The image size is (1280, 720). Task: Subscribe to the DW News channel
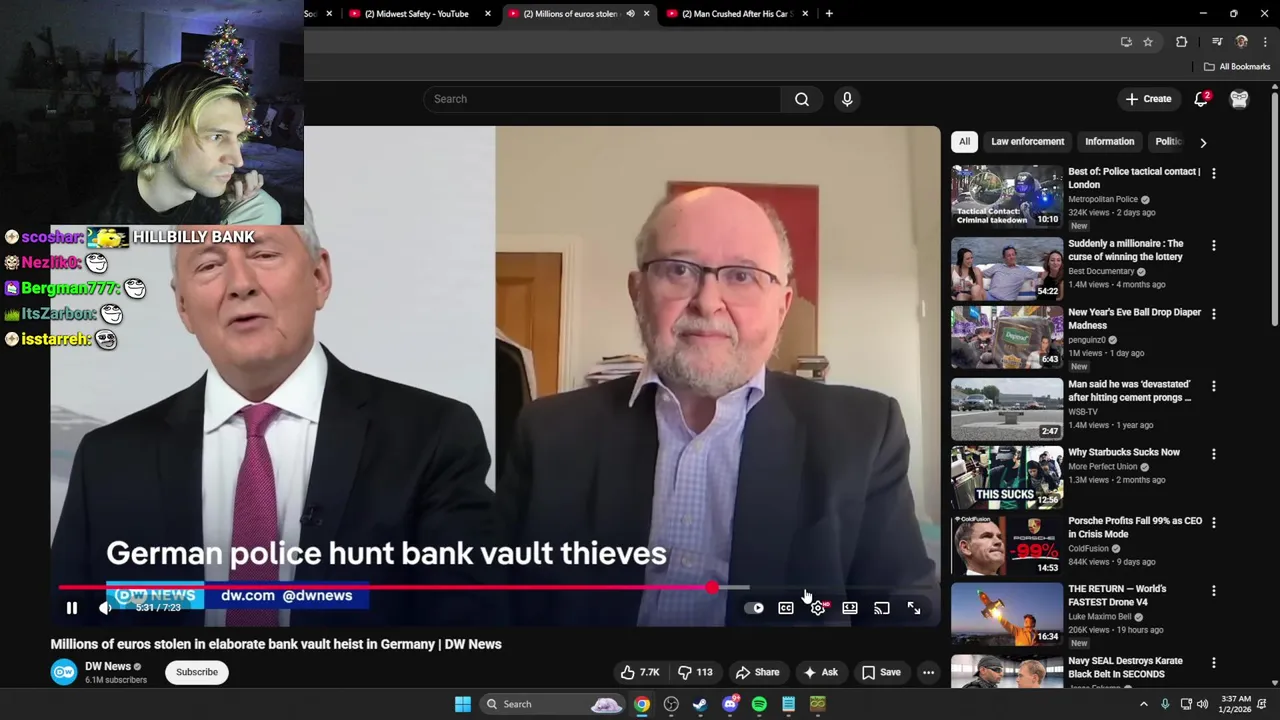point(197,672)
